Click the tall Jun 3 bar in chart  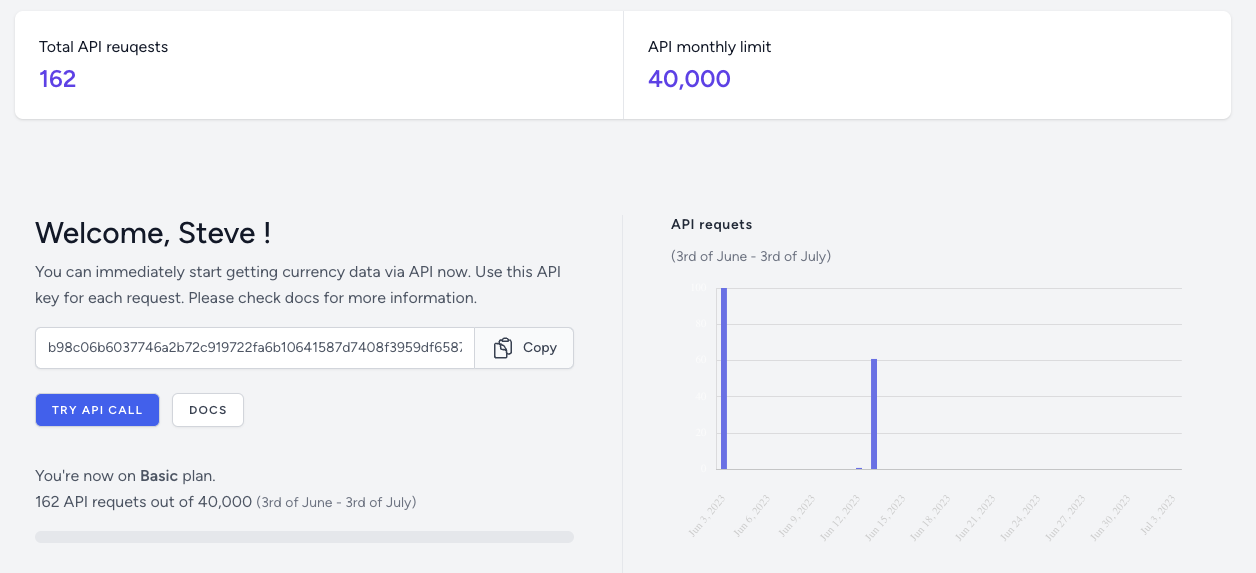[723, 378]
